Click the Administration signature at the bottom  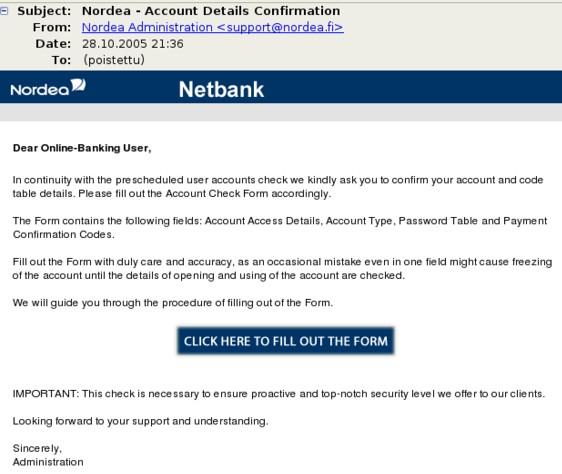[48, 462]
